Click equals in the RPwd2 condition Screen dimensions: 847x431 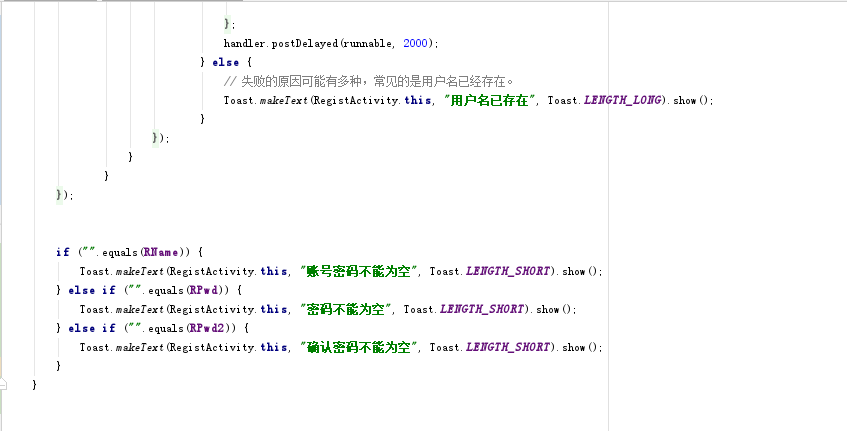tap(165, 328)
